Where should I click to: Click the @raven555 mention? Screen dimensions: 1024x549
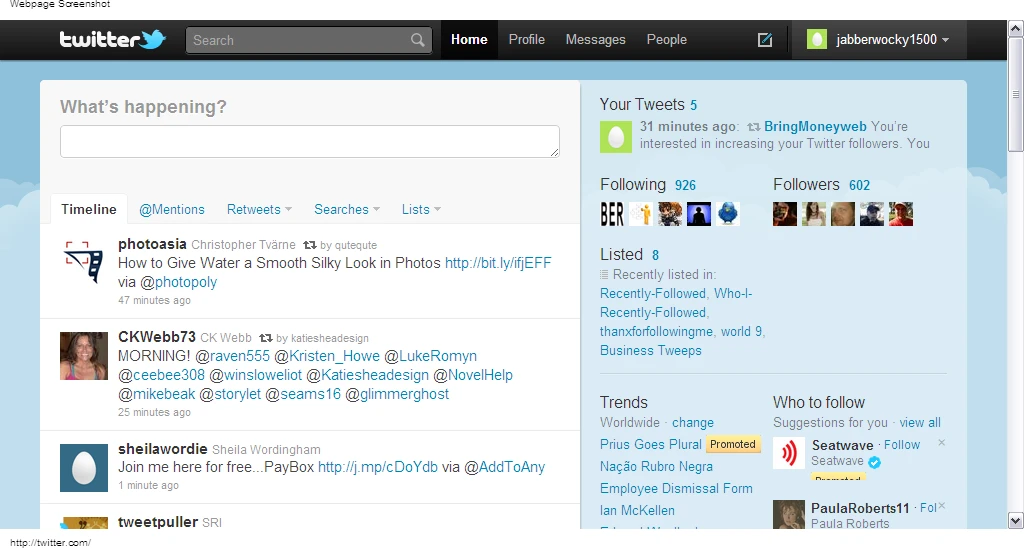(x=232, y=356)
